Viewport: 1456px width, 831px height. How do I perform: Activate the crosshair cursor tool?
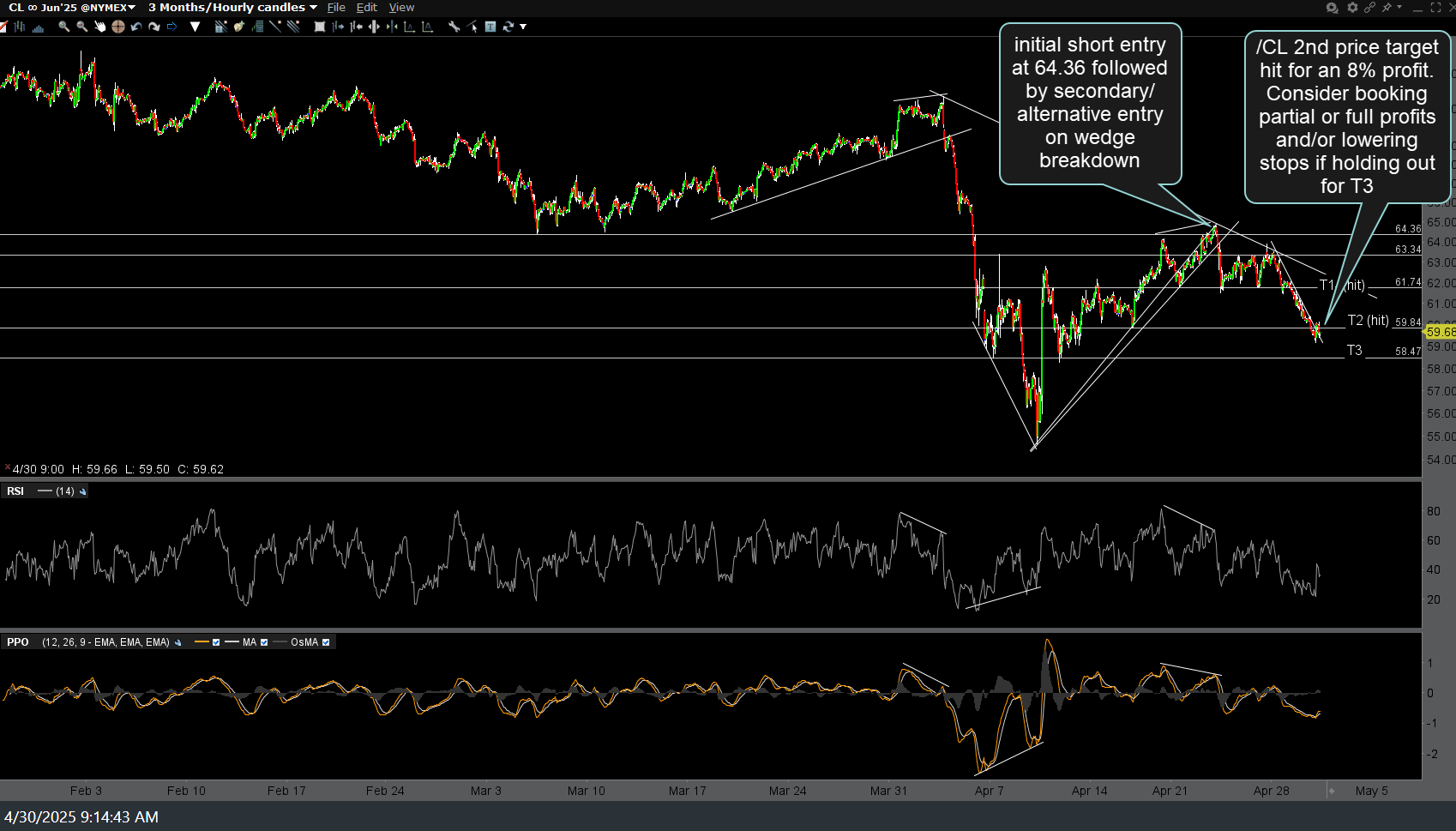pyautogui.click(x=118, y=27)
